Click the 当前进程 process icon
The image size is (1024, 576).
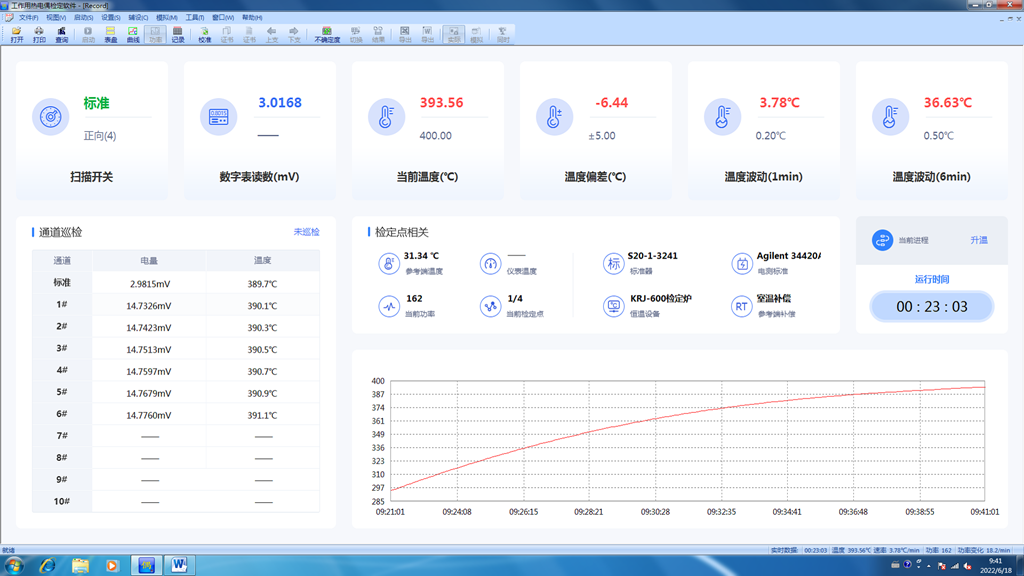(x=882, y=240)
